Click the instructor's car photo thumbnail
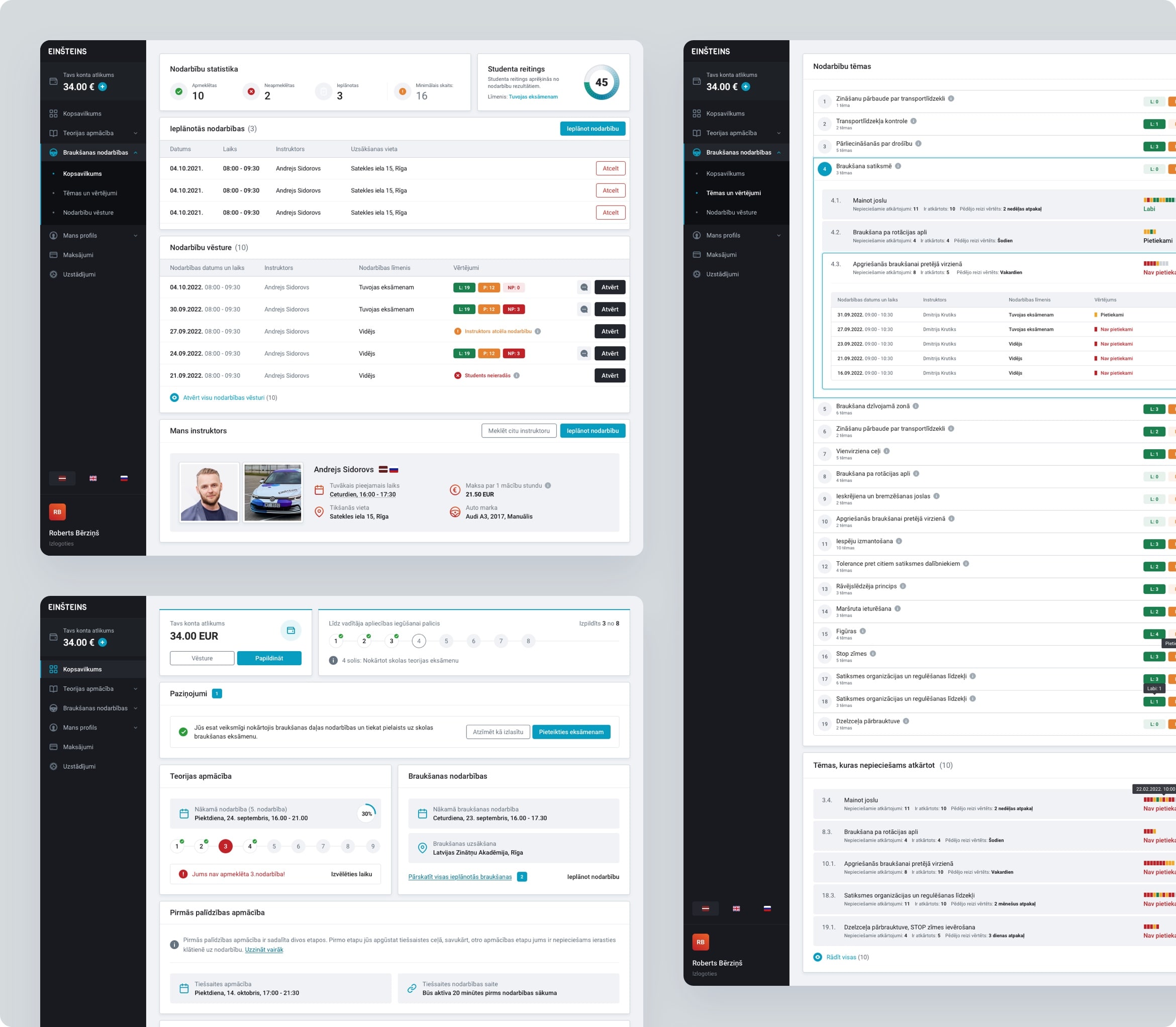Screen dimensions: 1176x1027 coord(273,492)
